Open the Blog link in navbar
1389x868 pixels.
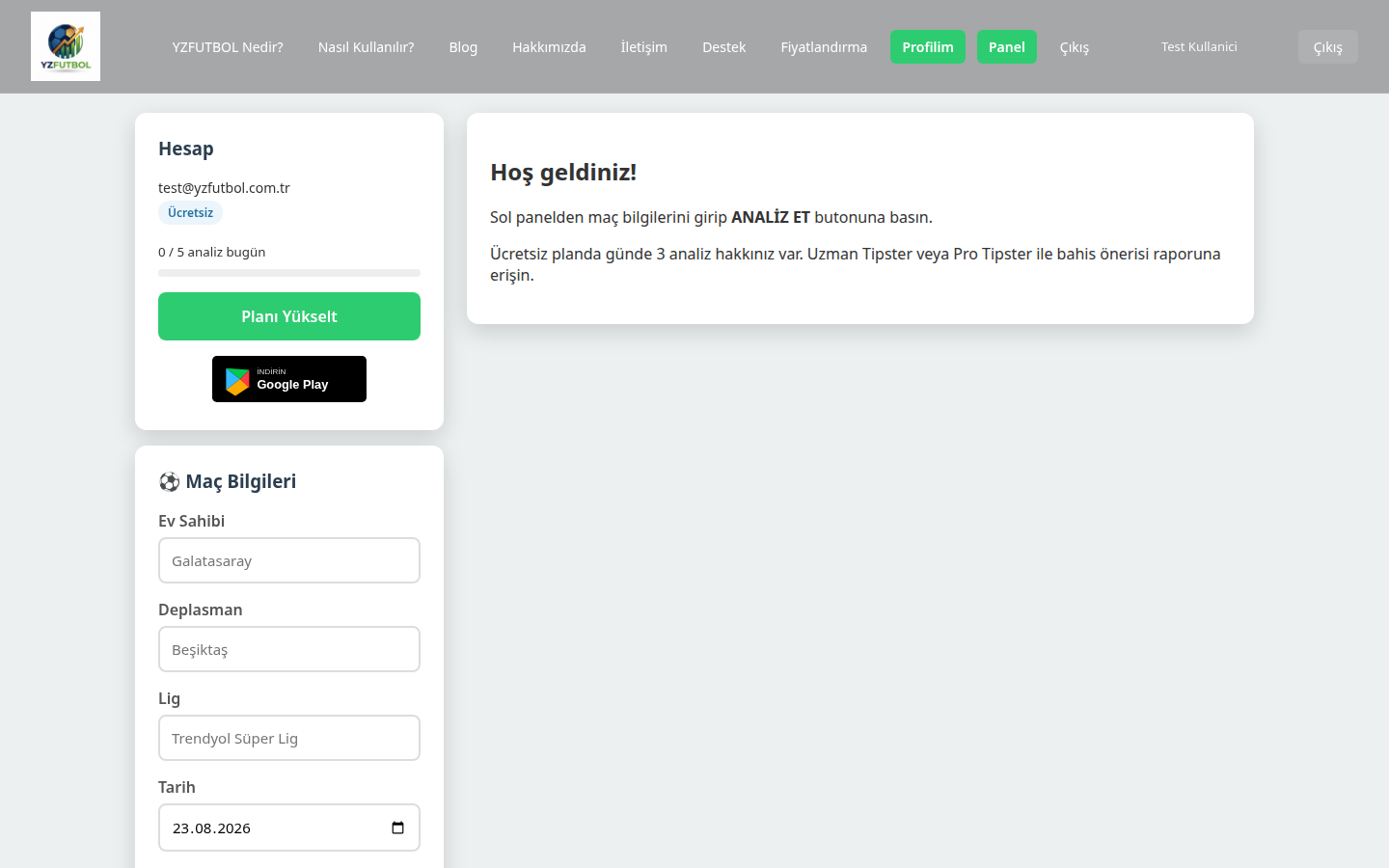[x=463, y=46]
